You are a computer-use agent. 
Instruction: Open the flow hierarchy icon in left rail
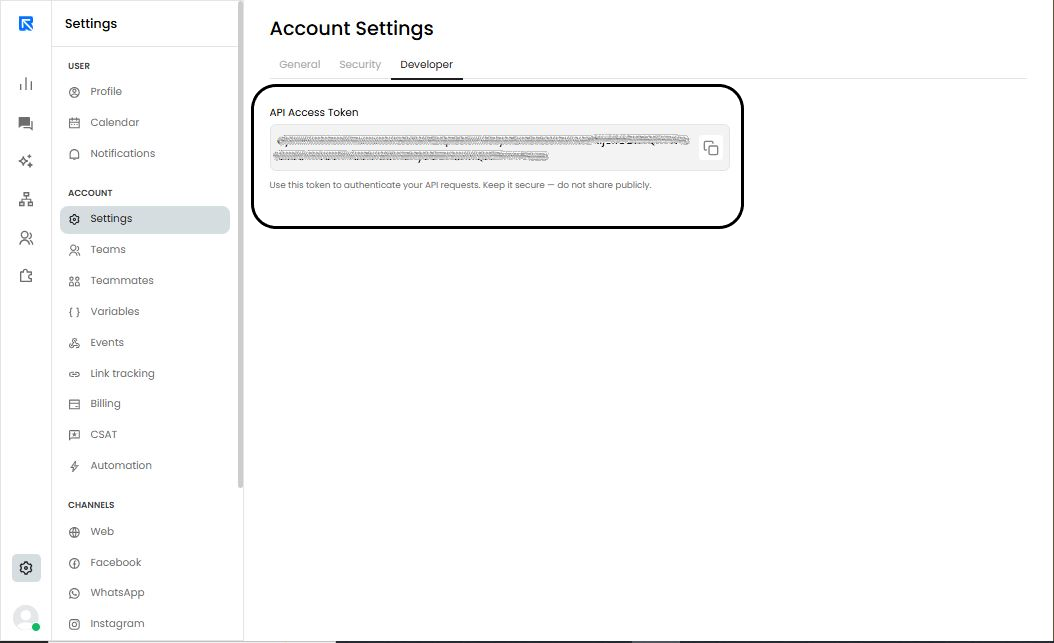coord(26,200)
